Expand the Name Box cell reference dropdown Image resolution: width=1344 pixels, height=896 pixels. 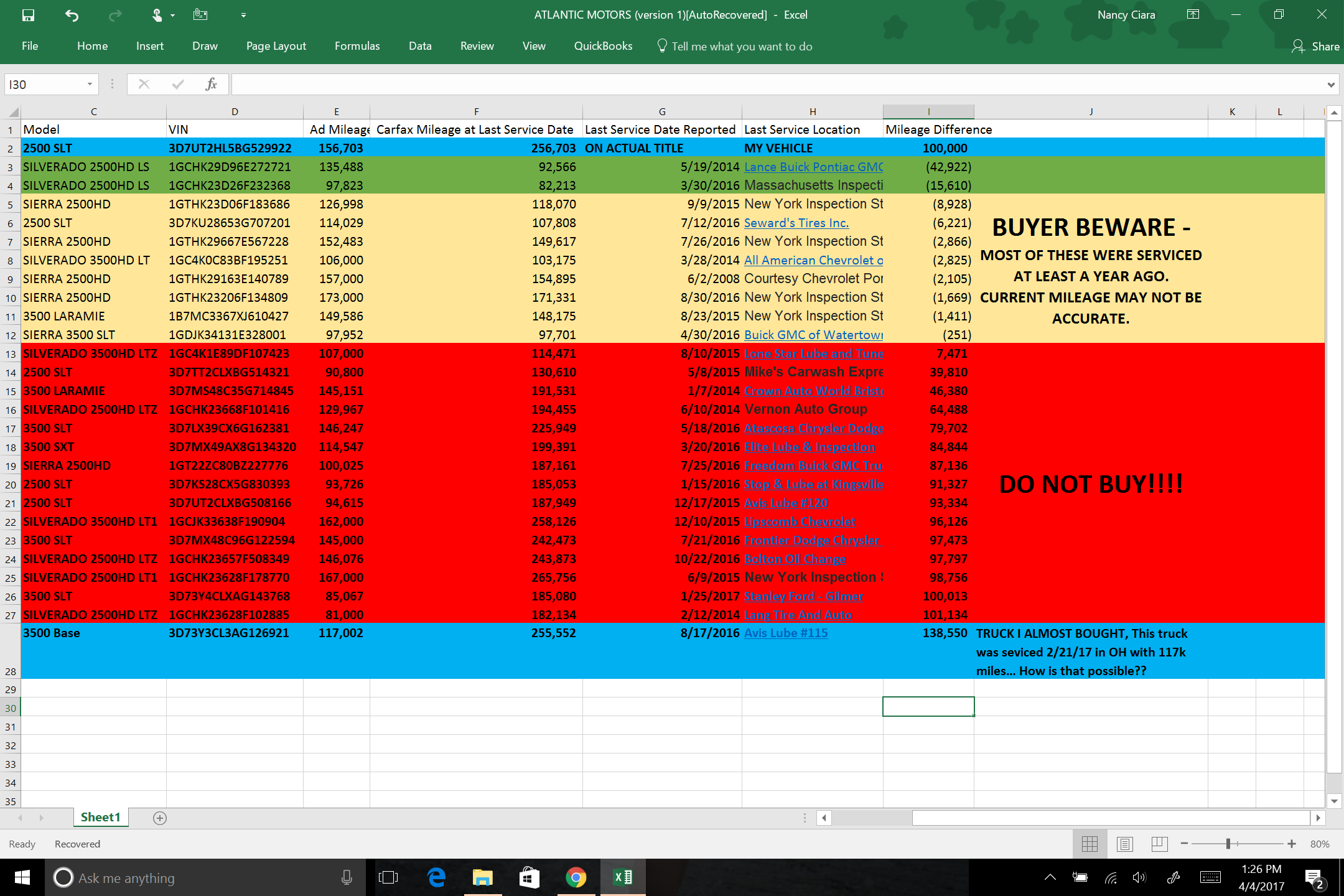88,84
